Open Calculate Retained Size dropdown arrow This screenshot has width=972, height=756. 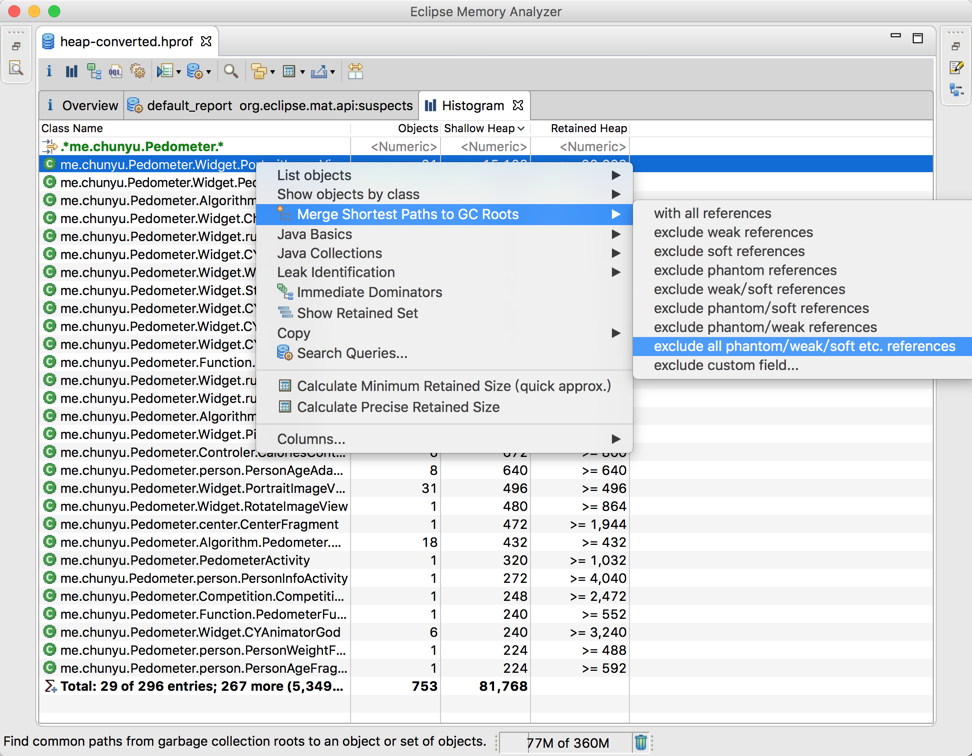pos(303,72)
